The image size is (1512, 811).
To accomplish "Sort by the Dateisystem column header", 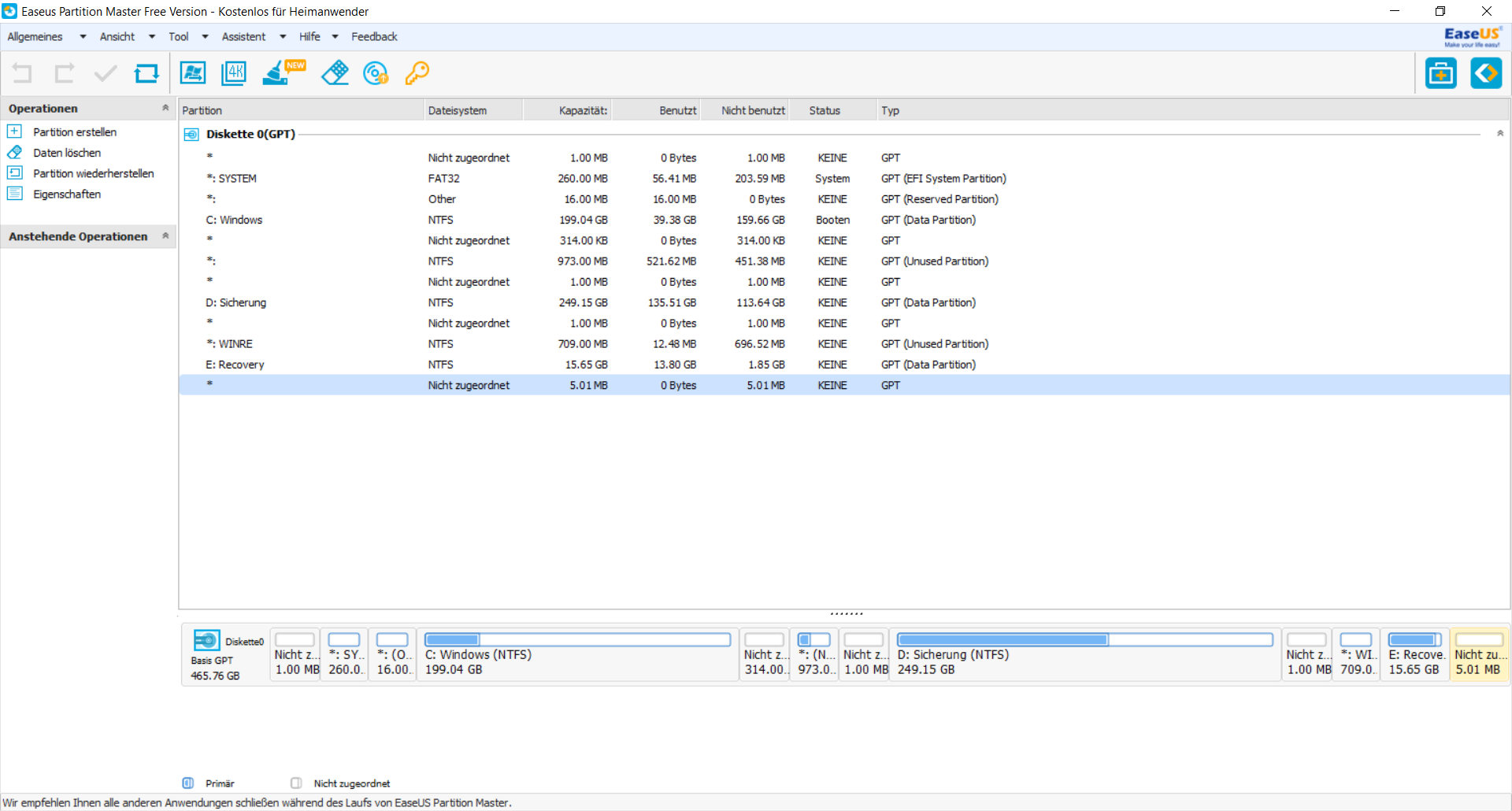I will 473,111.
